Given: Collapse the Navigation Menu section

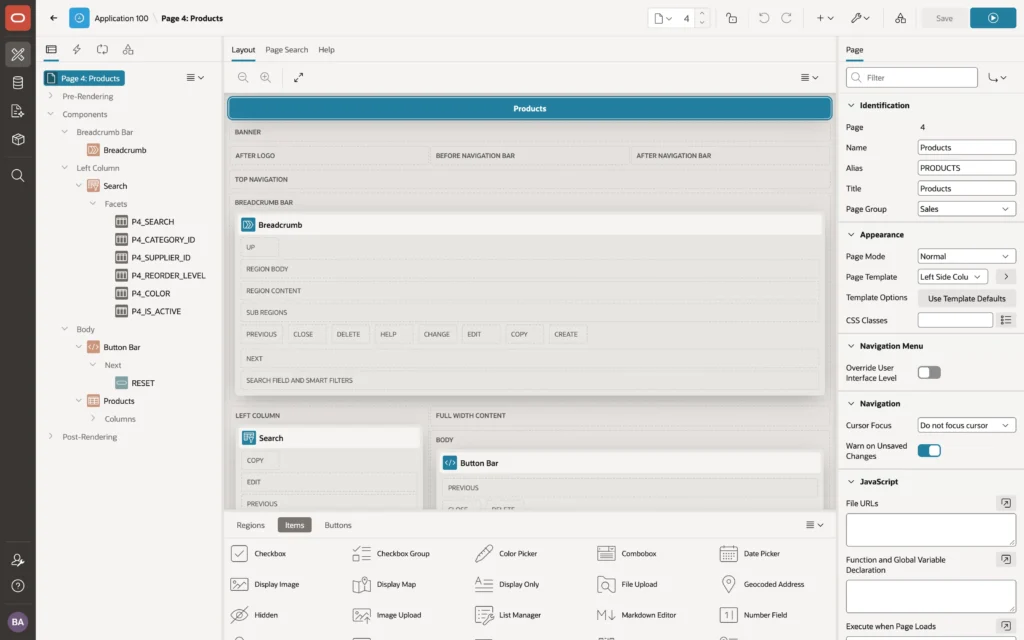Looking at the screenshot, I should point(851,346).
